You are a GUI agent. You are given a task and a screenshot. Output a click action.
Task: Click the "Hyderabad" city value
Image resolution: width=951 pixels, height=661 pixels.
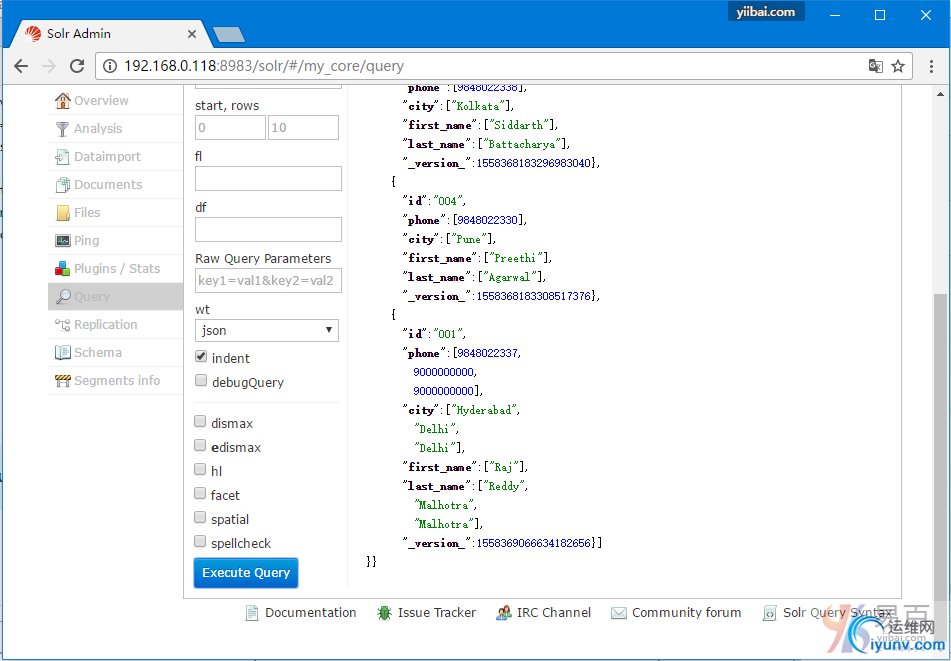pyautogui.click(x=485, y=411)
